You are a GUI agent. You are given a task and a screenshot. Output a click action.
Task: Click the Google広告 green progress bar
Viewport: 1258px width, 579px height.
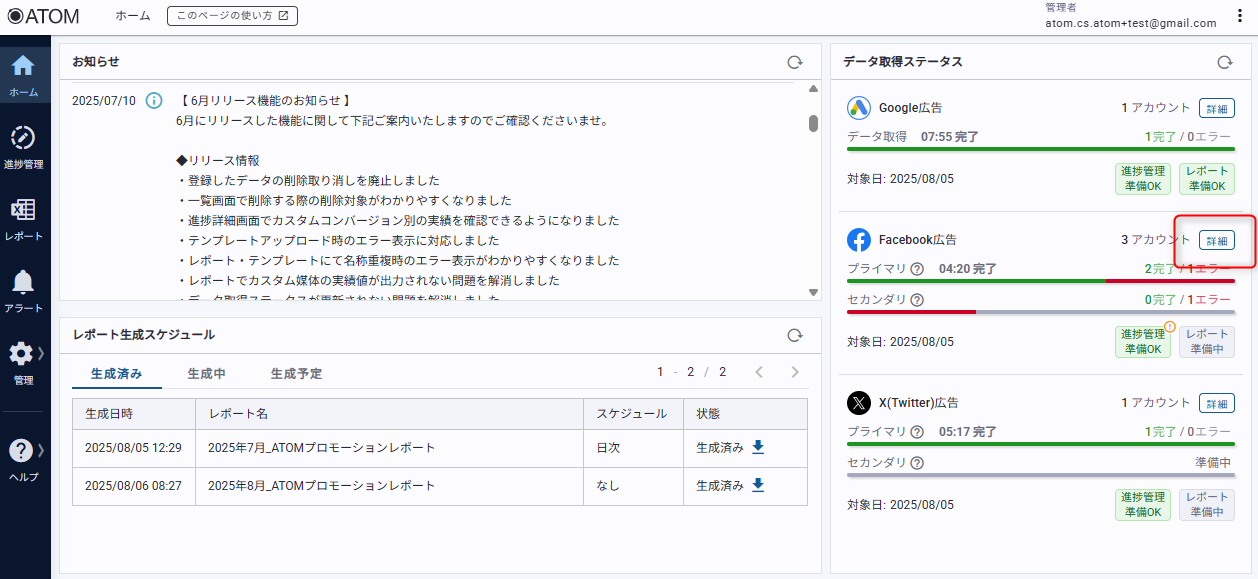tap(1040, 149)
